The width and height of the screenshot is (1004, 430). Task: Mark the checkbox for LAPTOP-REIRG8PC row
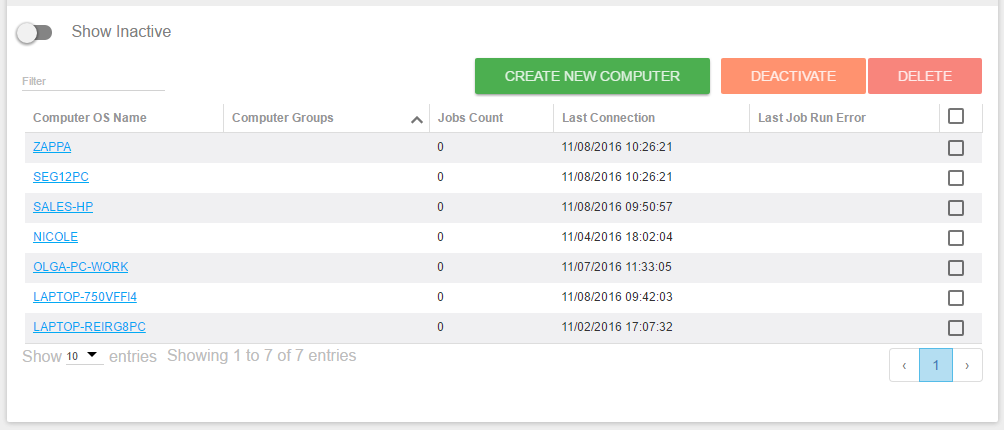pos(955,328)
